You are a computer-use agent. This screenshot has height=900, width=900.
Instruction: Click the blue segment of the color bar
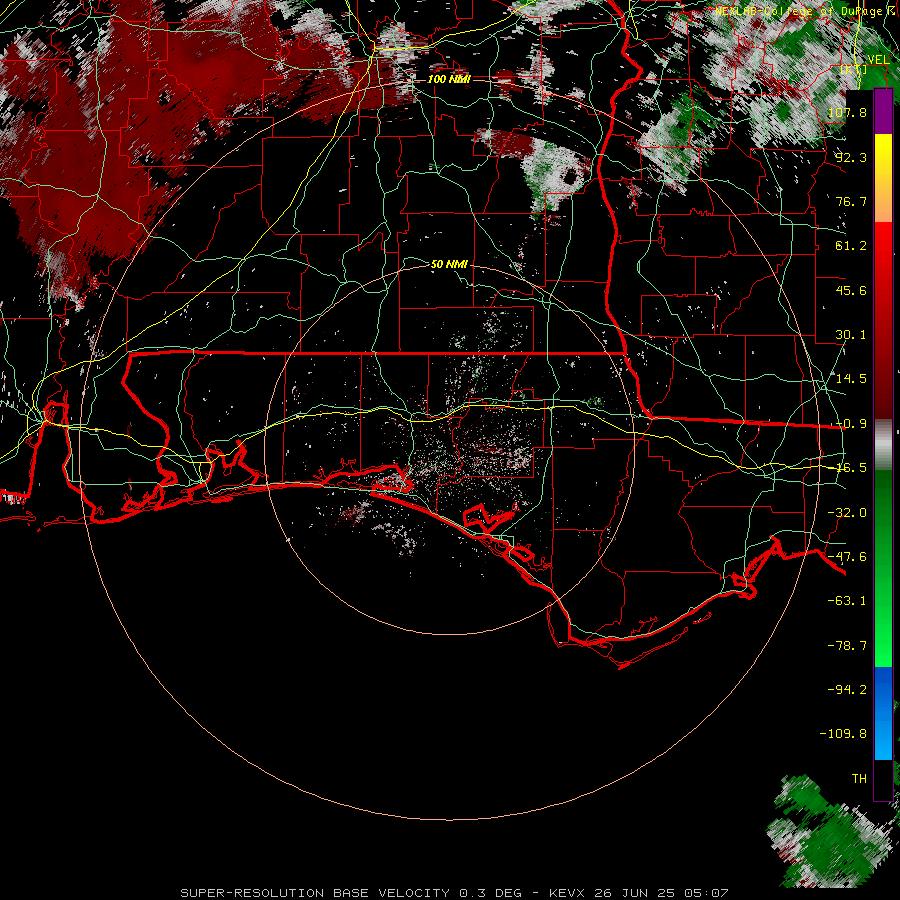click(x=883, y=713)
